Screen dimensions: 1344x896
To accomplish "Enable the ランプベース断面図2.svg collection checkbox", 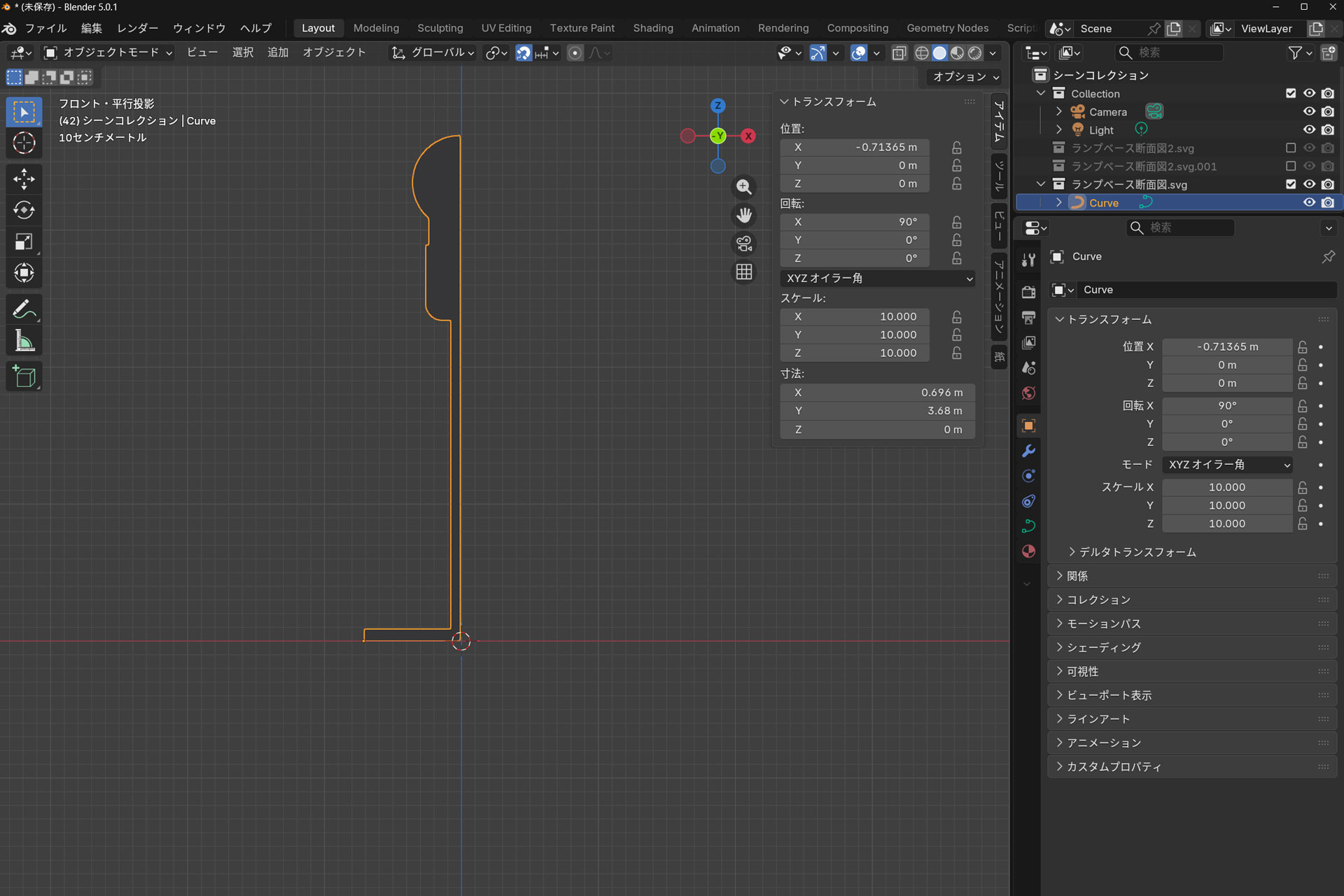I will 1291,148.
